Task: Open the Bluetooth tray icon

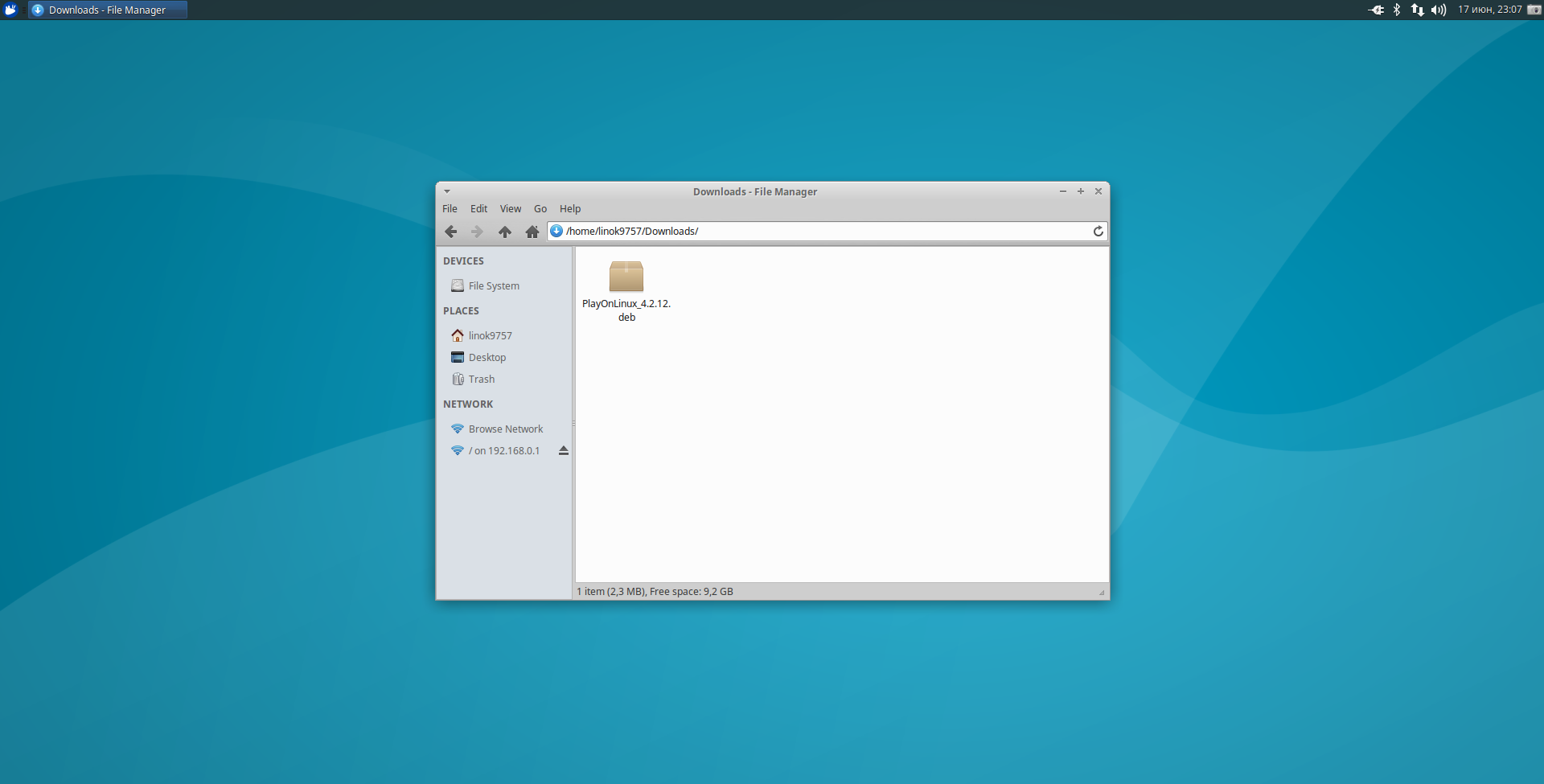Action: [x=1397, y=10]
